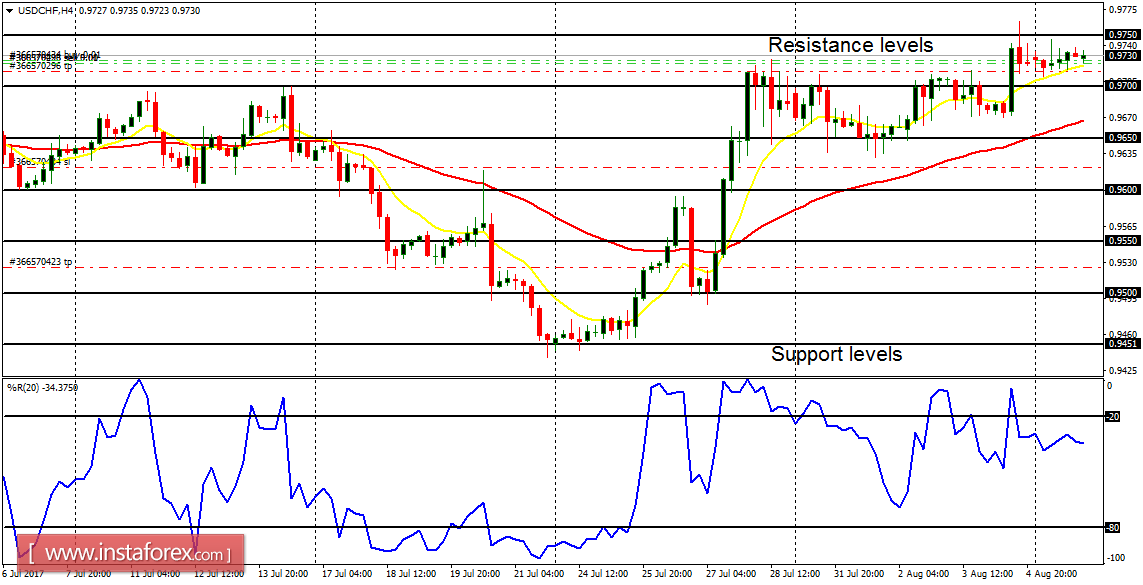This screenshot has width=1143, height=585.
Task: Click the -80 level on indicator scale
Action: [1113, 527]
